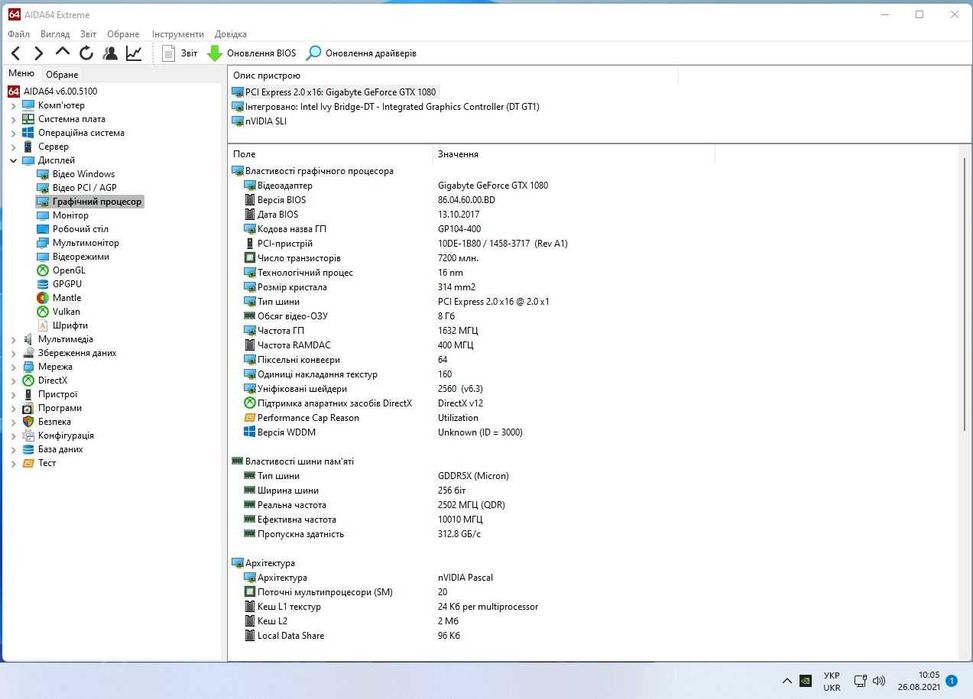
Task: Click the Безпека shield icon
Action: [28, 422]
